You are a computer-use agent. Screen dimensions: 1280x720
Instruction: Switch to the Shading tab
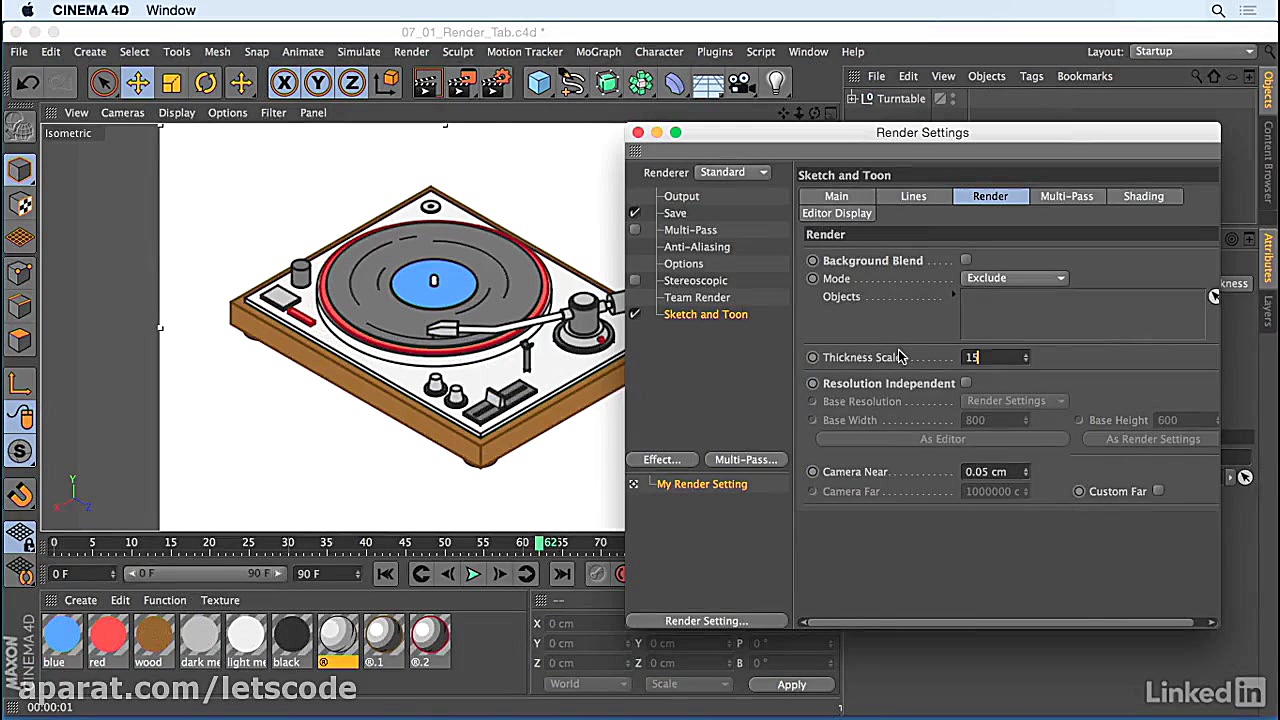tap(1143, 196)
